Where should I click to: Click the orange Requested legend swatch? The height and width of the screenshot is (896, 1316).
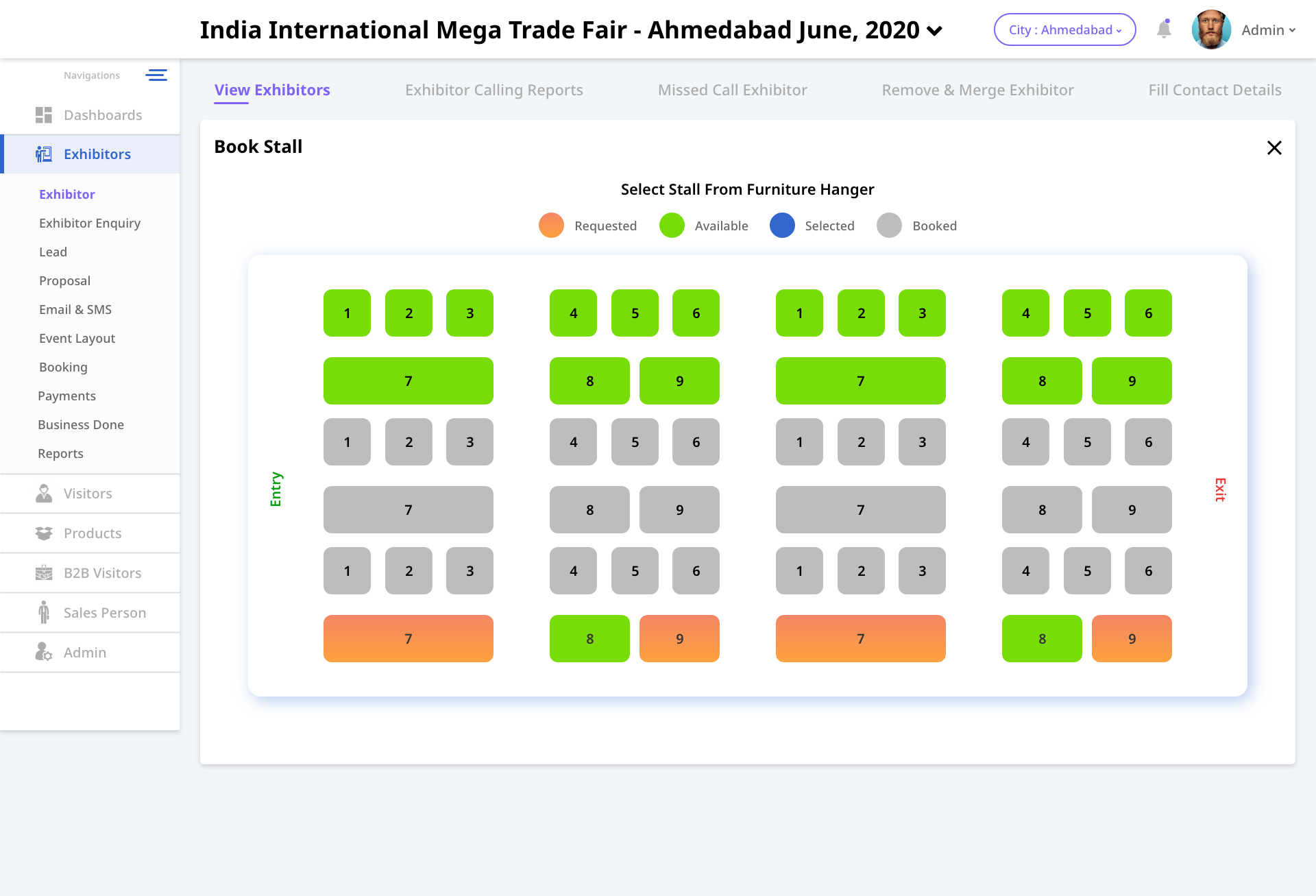coord(551,226)
